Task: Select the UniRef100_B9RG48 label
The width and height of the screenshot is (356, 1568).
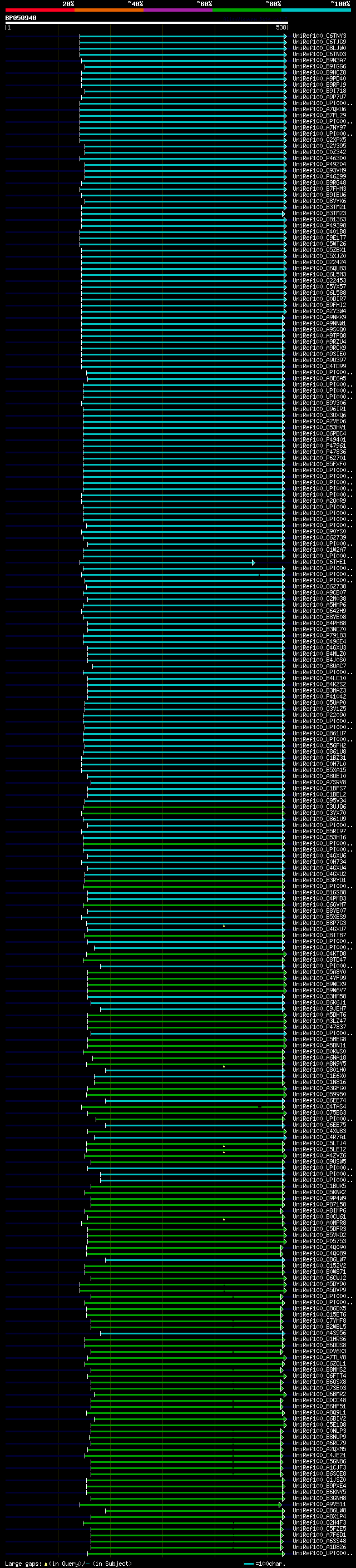Action: 319,182
